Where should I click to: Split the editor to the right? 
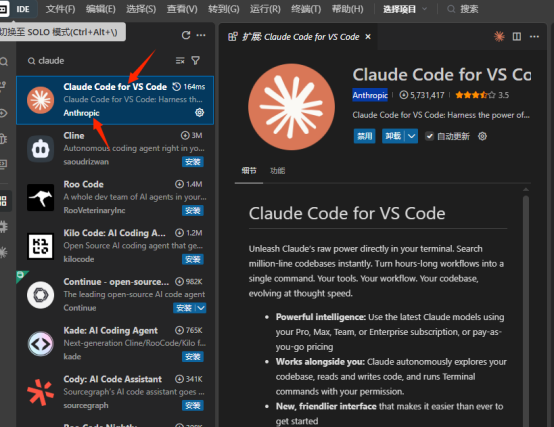517,36
